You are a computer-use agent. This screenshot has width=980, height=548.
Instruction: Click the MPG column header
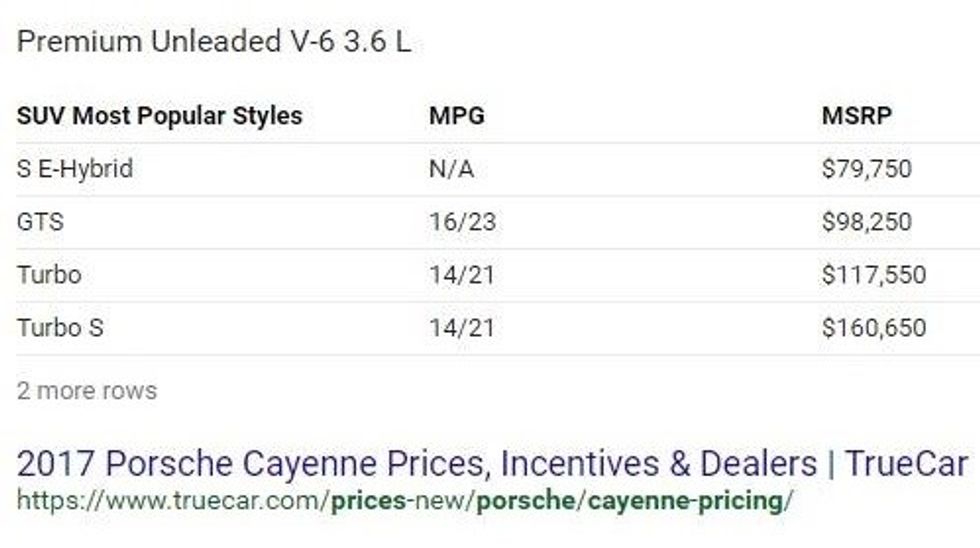(x=456, y=116)
